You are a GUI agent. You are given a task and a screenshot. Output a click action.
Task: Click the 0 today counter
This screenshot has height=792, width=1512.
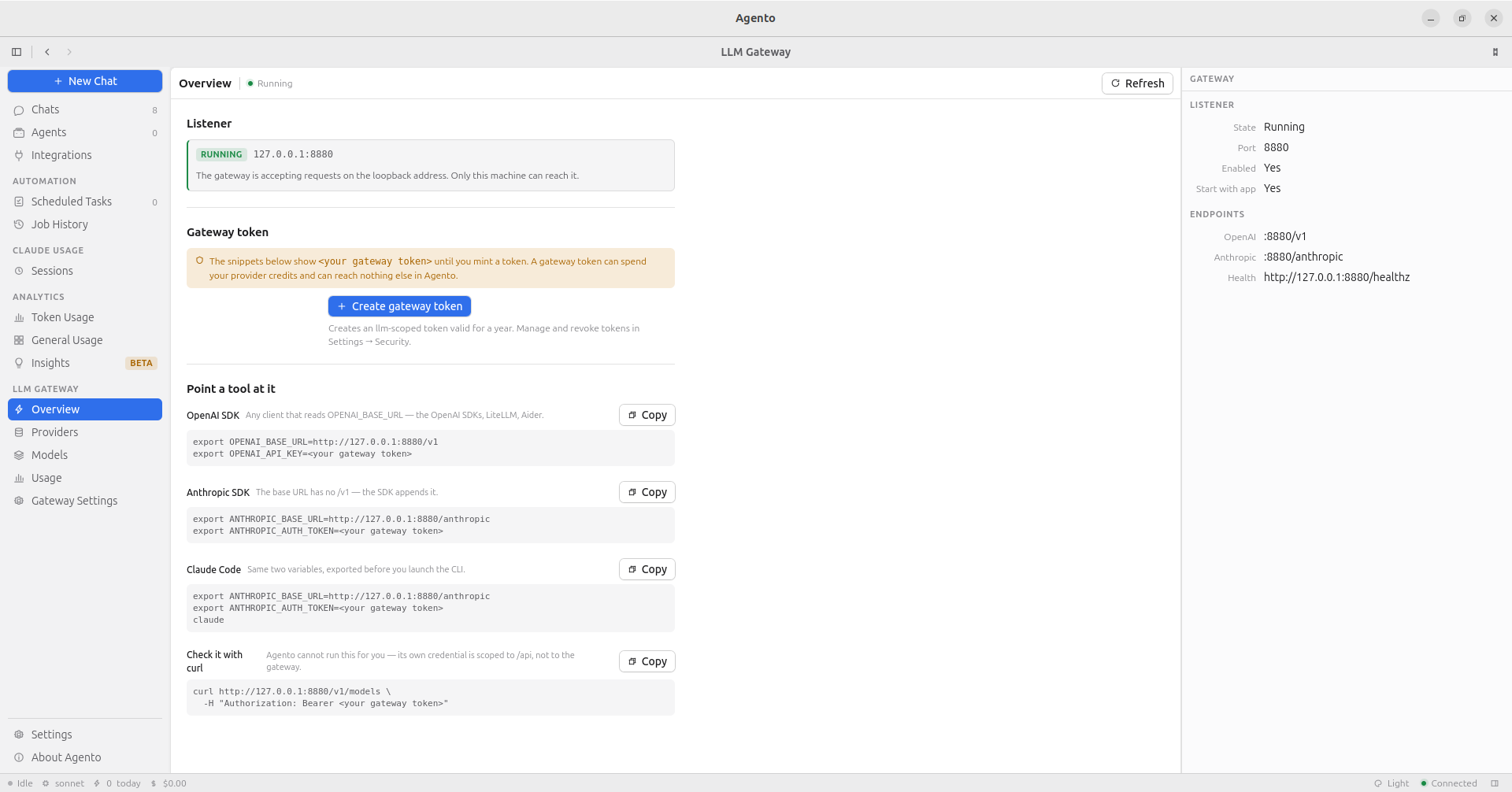[117, 783]
